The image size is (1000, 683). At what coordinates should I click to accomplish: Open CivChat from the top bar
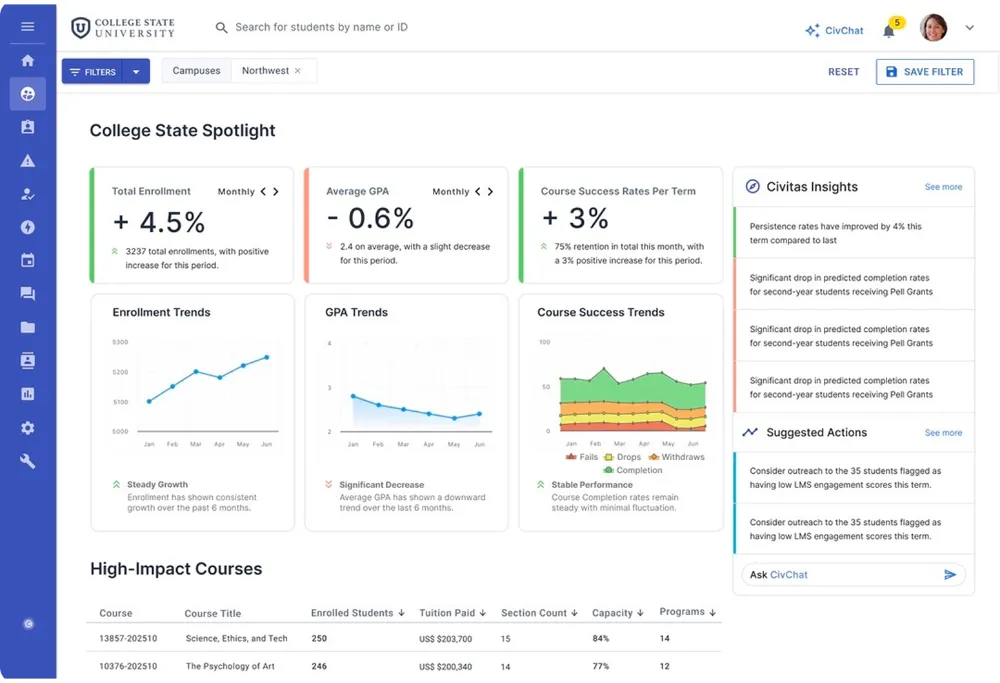tap(834, 30)
